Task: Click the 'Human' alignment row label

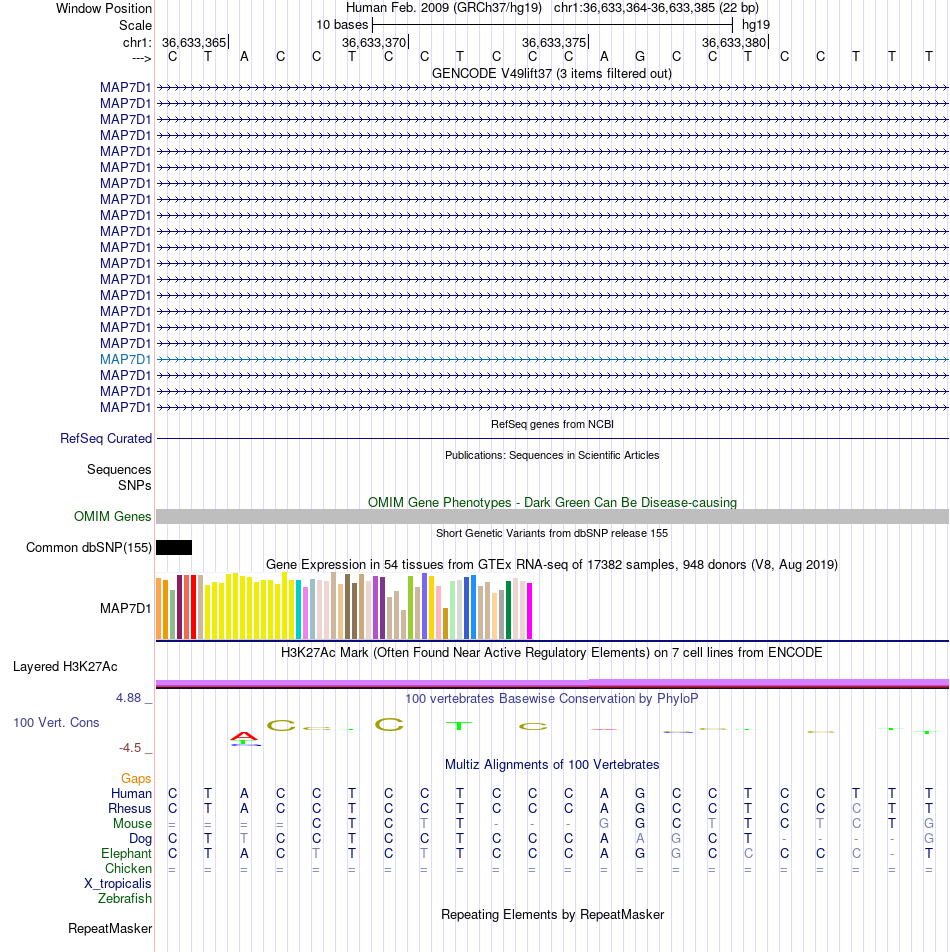Action: [131, 794]
